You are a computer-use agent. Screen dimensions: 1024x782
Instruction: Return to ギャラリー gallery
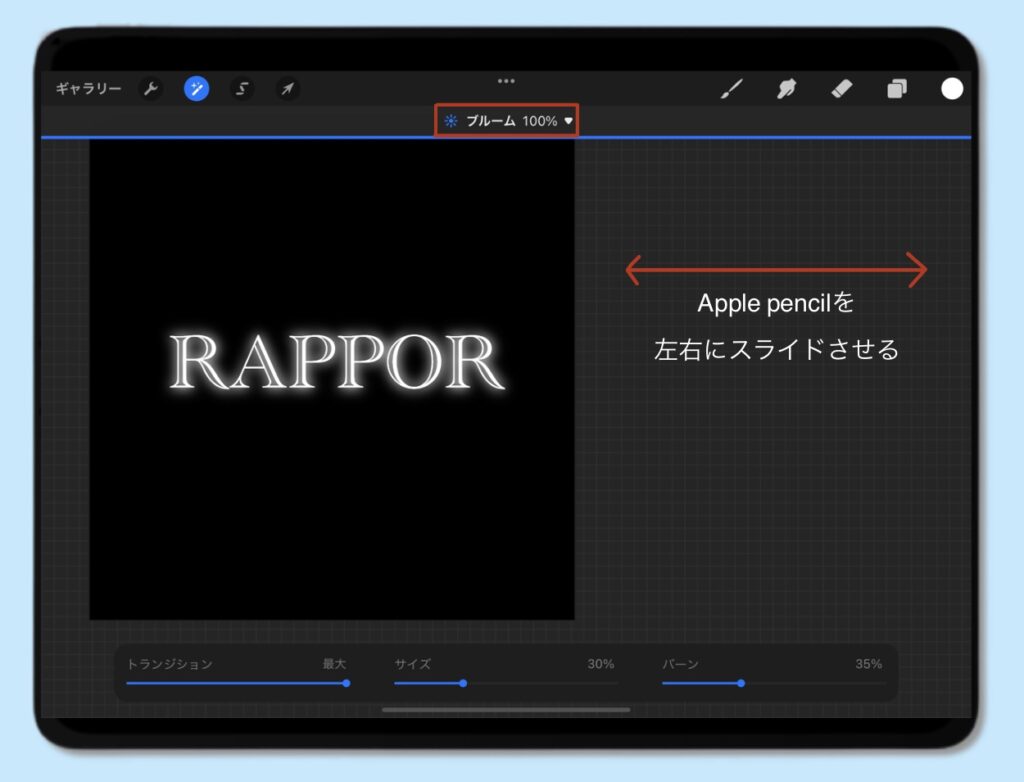(88, 88)
